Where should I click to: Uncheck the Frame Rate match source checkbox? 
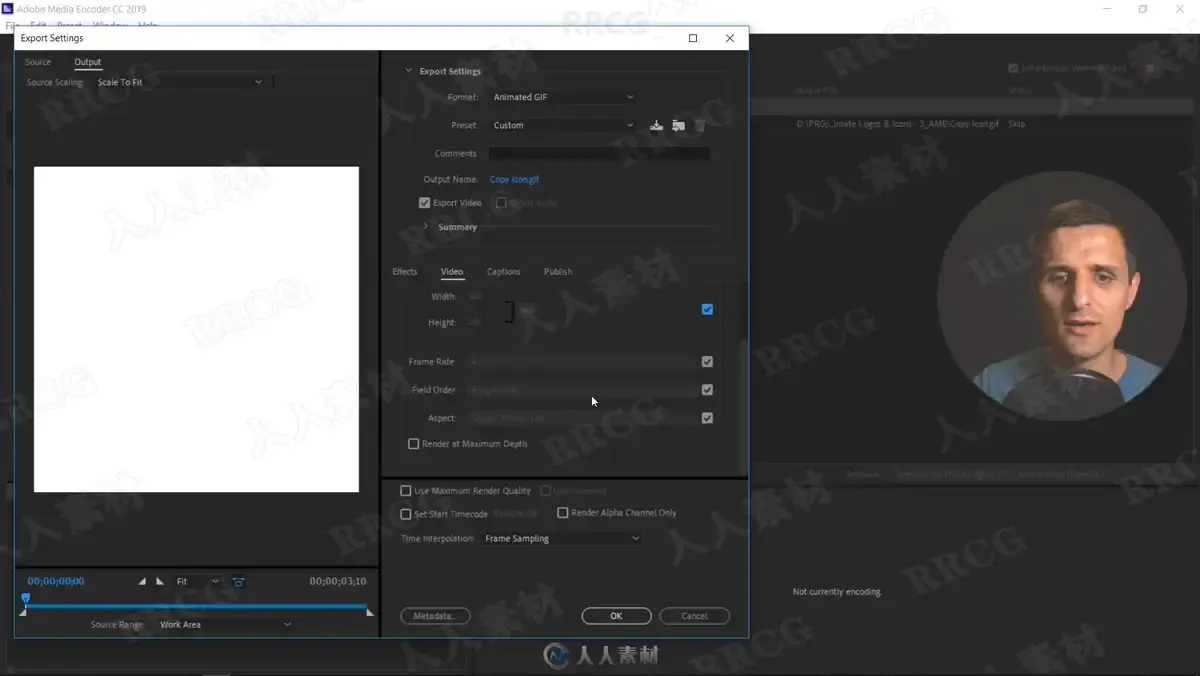click(707, 362)
